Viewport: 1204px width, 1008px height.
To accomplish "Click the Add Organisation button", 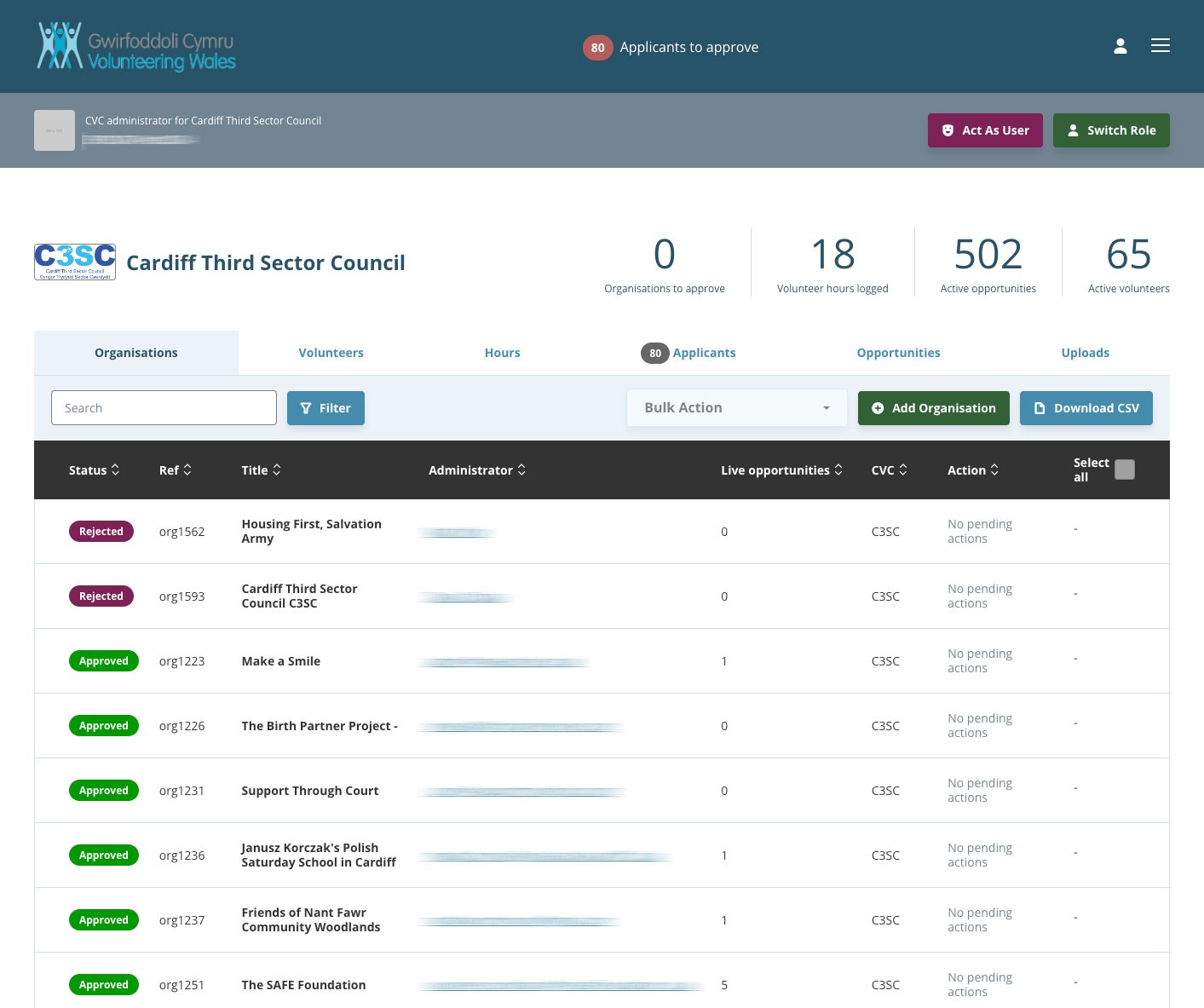I will pyautogui.click(x=933, y=408).
